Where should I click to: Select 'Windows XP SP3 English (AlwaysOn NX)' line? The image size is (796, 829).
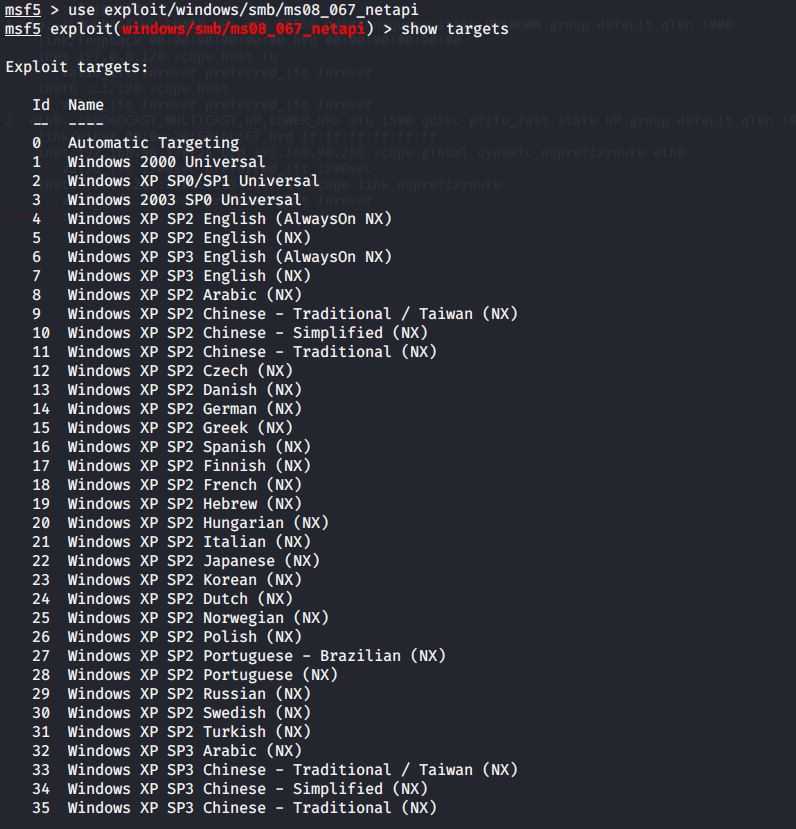click(212, 257)
